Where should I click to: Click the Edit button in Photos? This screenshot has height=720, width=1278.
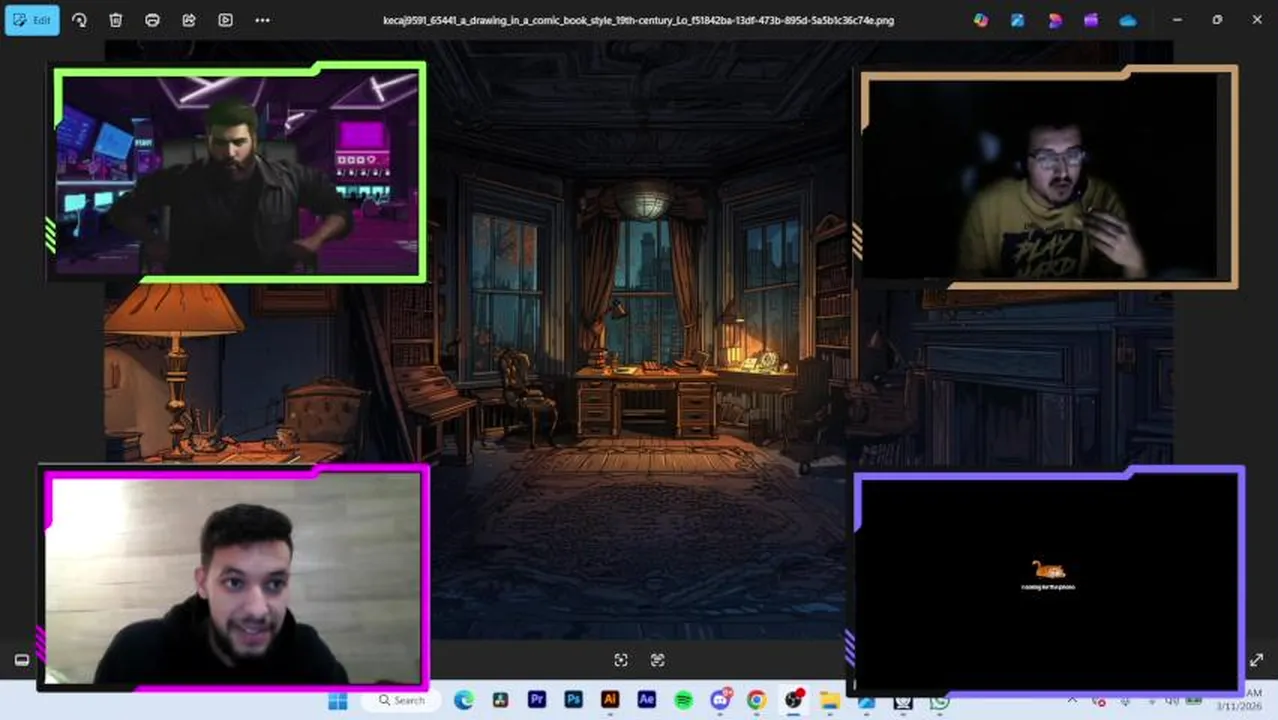coord(32,20)
